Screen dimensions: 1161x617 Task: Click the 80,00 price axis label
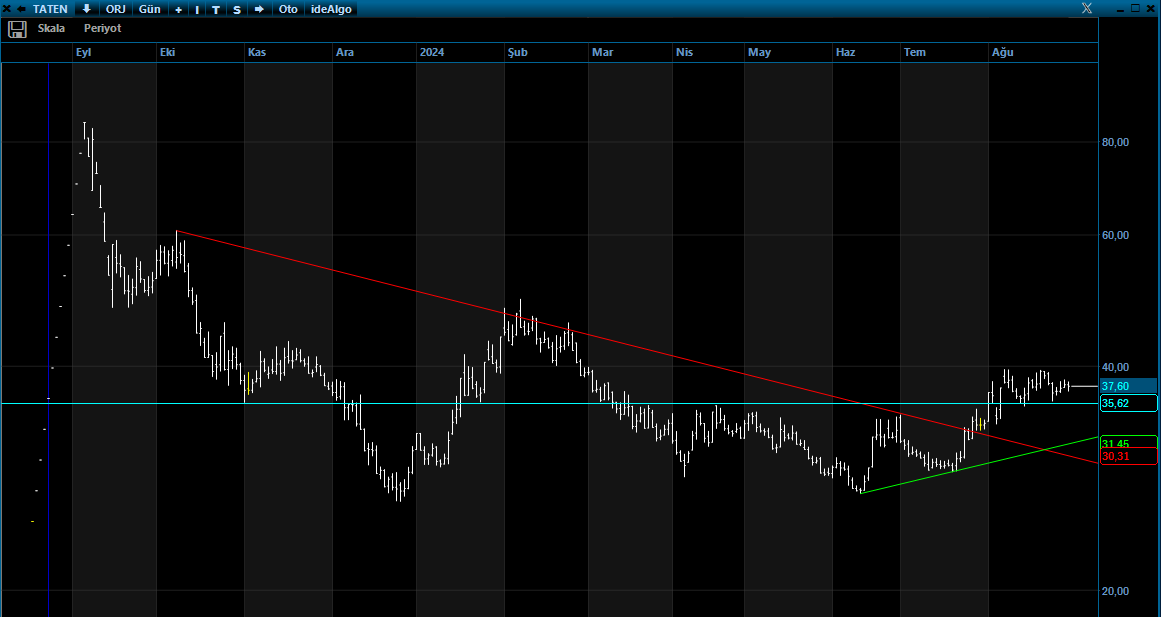[1115, 141]
